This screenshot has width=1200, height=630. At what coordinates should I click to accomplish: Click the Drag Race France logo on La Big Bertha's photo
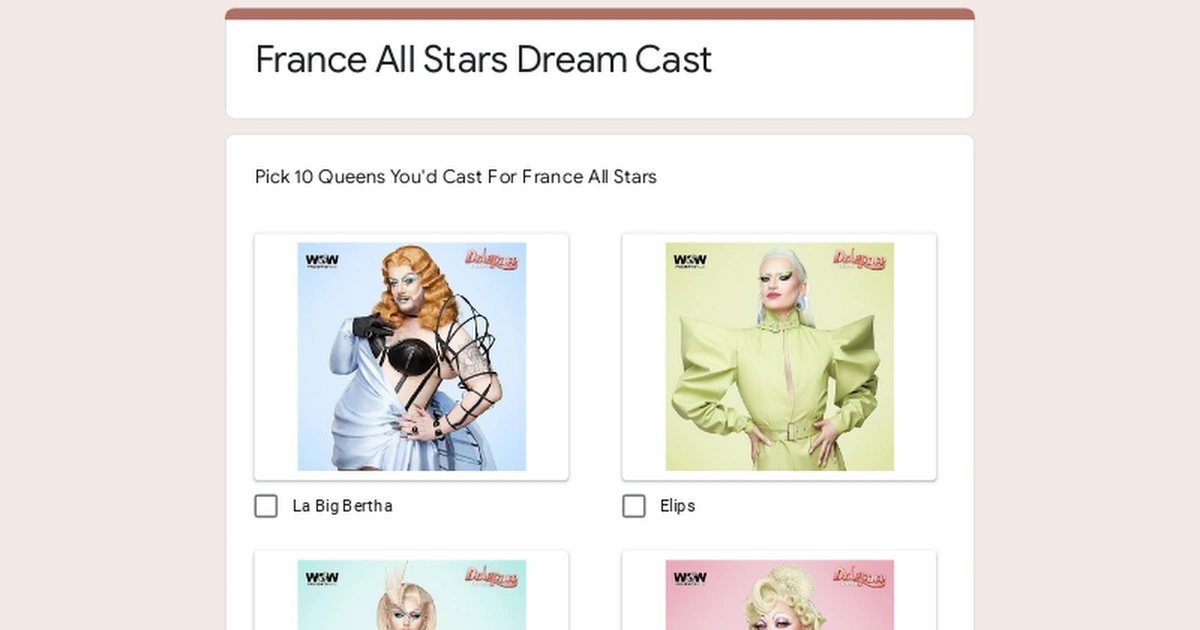tap(492, 258)
